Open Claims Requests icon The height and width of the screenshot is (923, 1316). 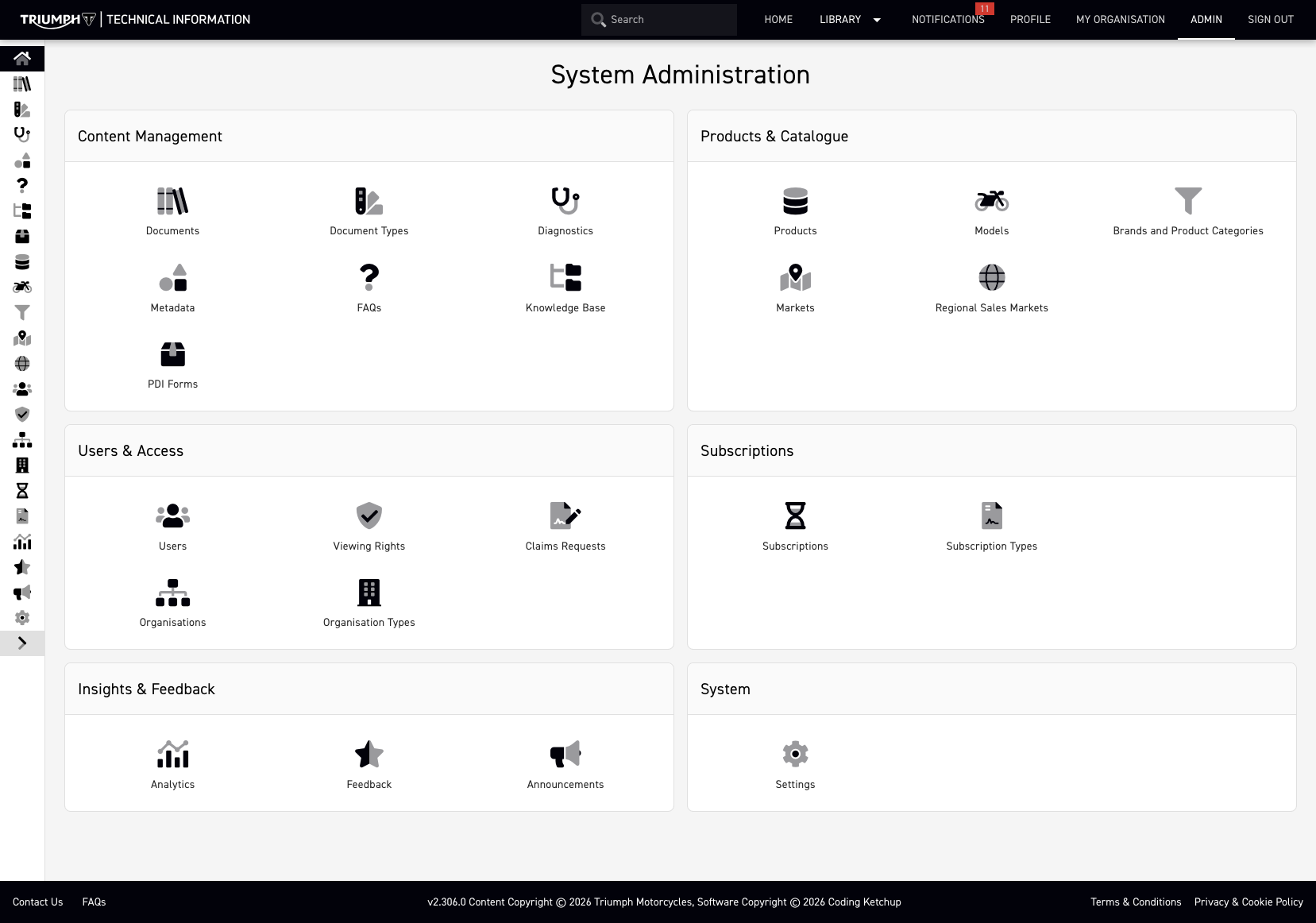565,515
